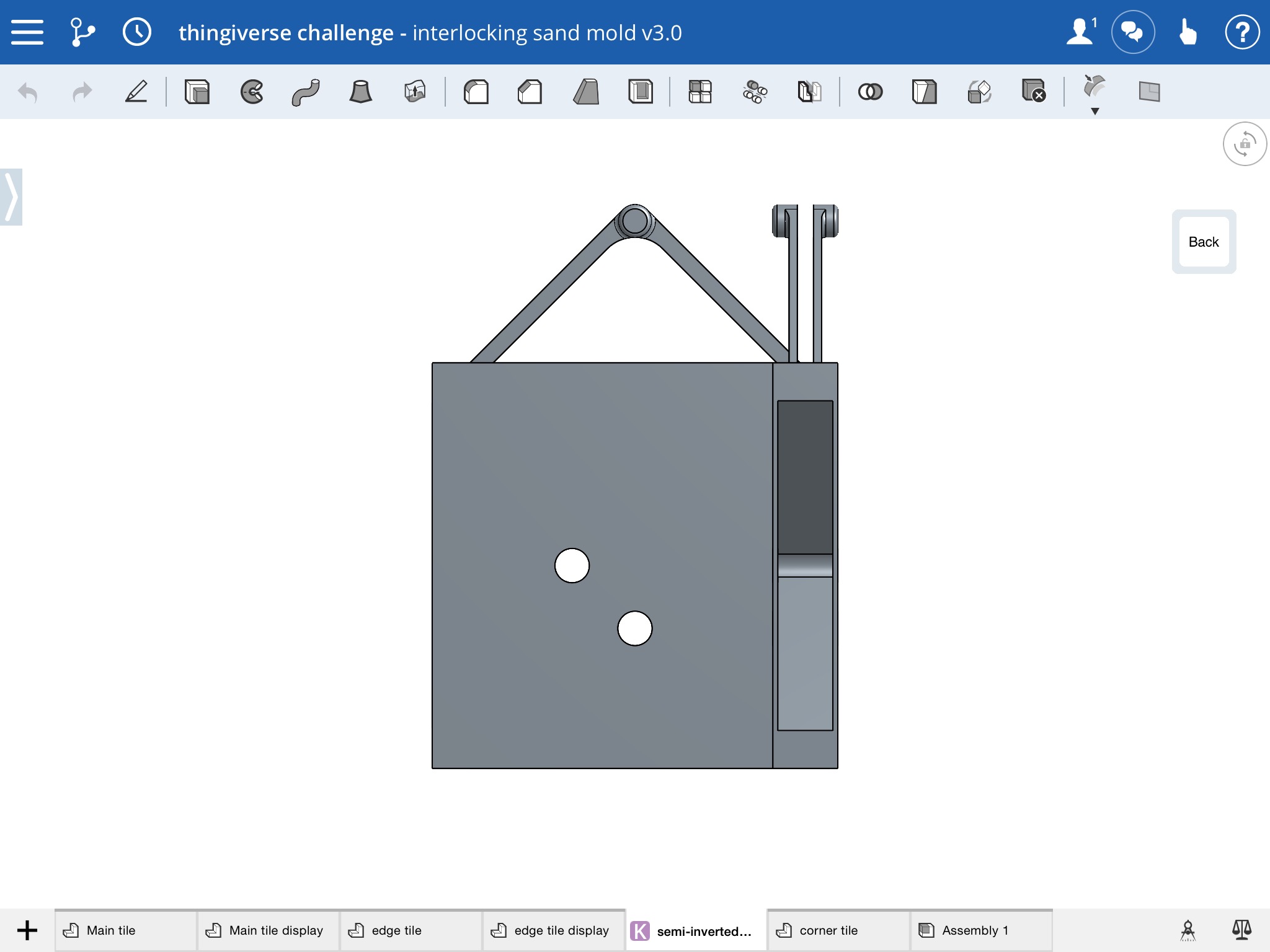Select the Split tool
Viewport: 1270px width, 952px height.
(924, 92)
